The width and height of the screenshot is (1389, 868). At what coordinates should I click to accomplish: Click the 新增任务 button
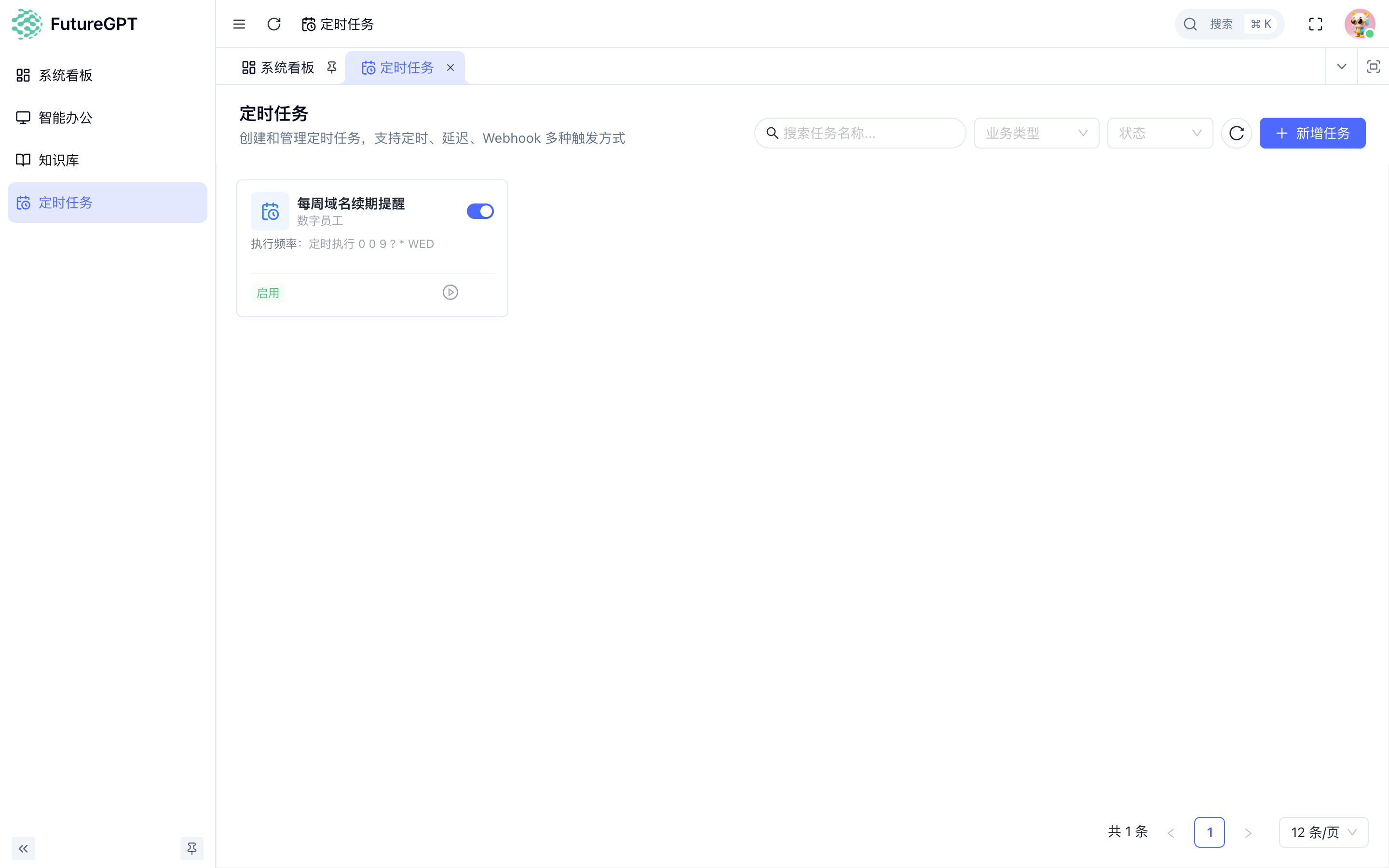point(1312,133)
